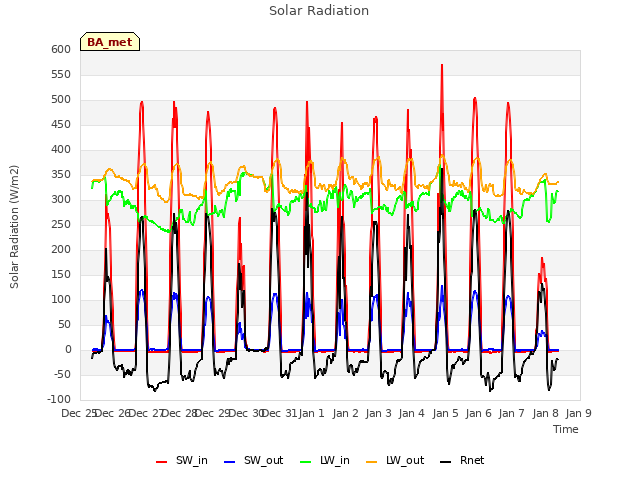640x480 pixels.
Task: Click the Jan 3 x-axis date label
Action: coord(378,413)
